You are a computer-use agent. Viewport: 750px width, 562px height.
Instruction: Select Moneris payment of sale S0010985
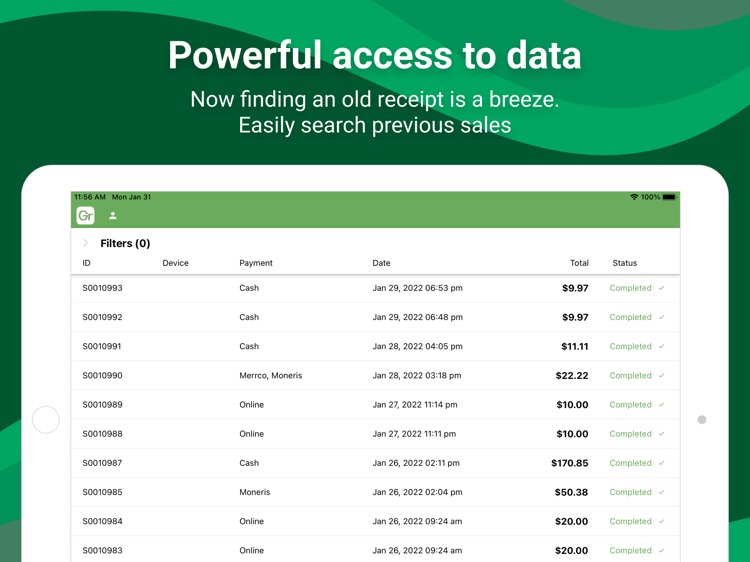coord(254,492)
